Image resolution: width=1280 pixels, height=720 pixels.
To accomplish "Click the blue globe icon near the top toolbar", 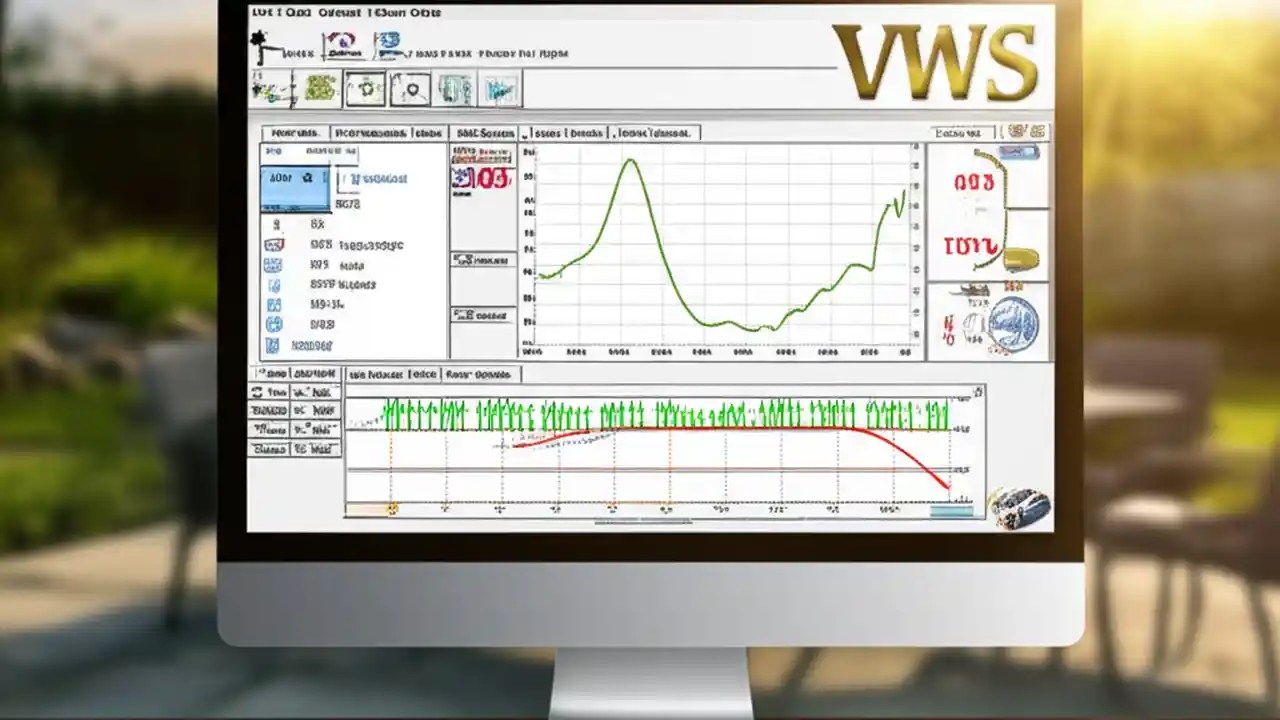I will pos(389,40).
